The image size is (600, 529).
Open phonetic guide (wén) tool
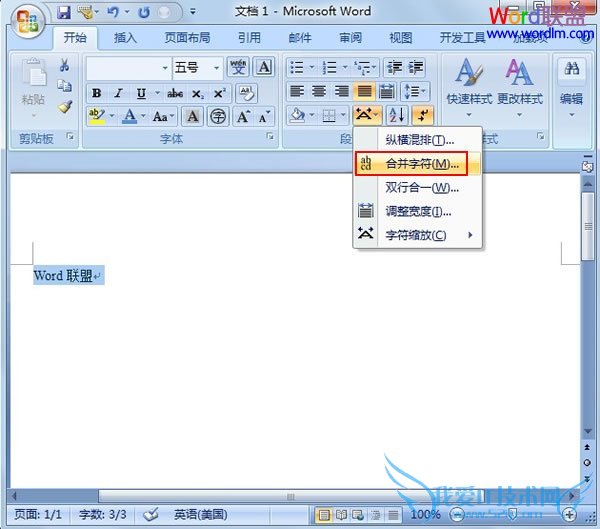coord(238,67)
